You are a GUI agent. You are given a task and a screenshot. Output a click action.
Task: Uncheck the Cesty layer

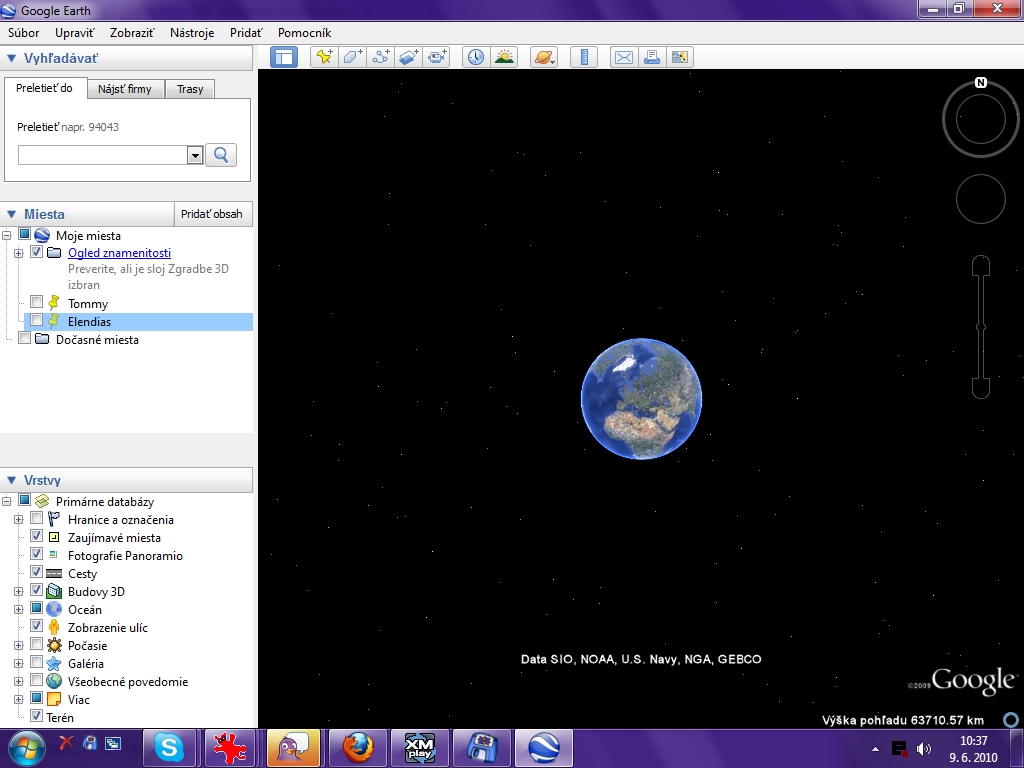point(37,572)
